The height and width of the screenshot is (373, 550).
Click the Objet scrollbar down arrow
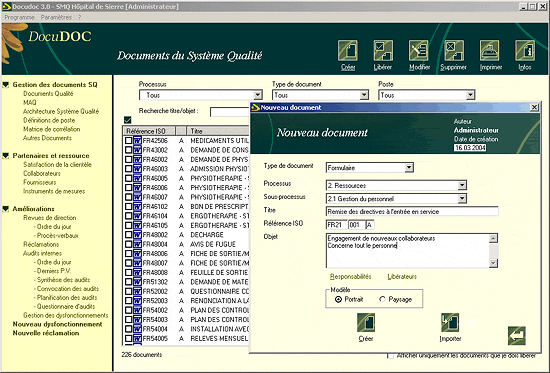493,263
